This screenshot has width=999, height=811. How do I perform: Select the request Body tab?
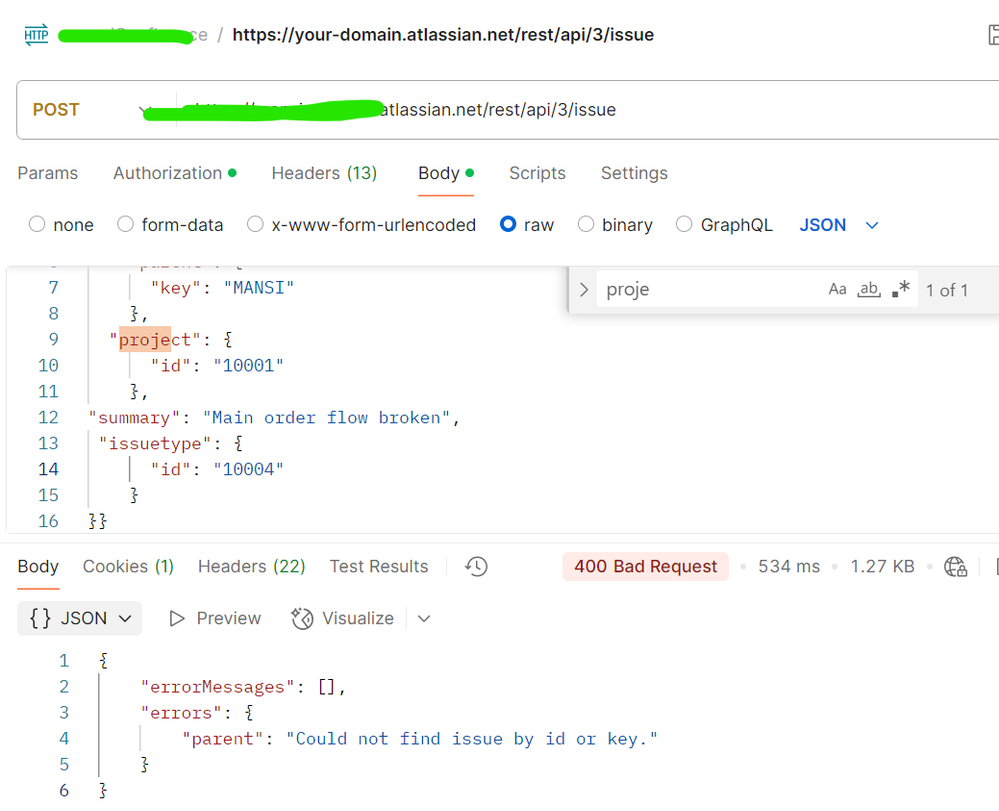(x=445, y=173)
